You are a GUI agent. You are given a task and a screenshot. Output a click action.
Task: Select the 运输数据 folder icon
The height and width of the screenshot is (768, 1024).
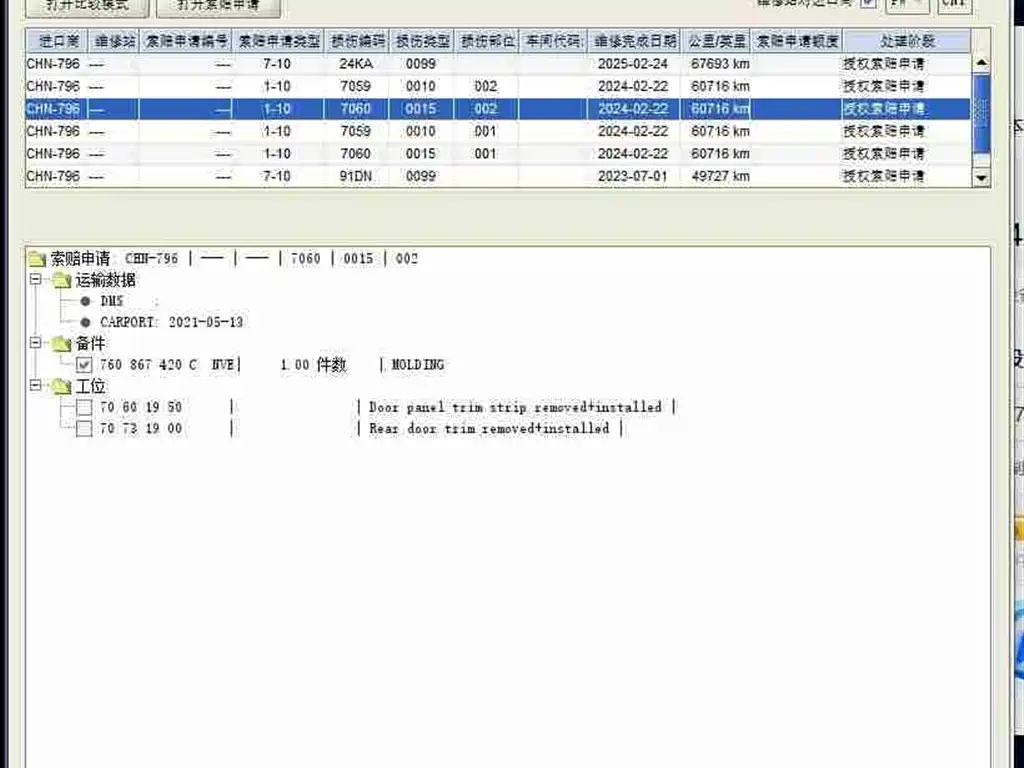coord(62,281)
